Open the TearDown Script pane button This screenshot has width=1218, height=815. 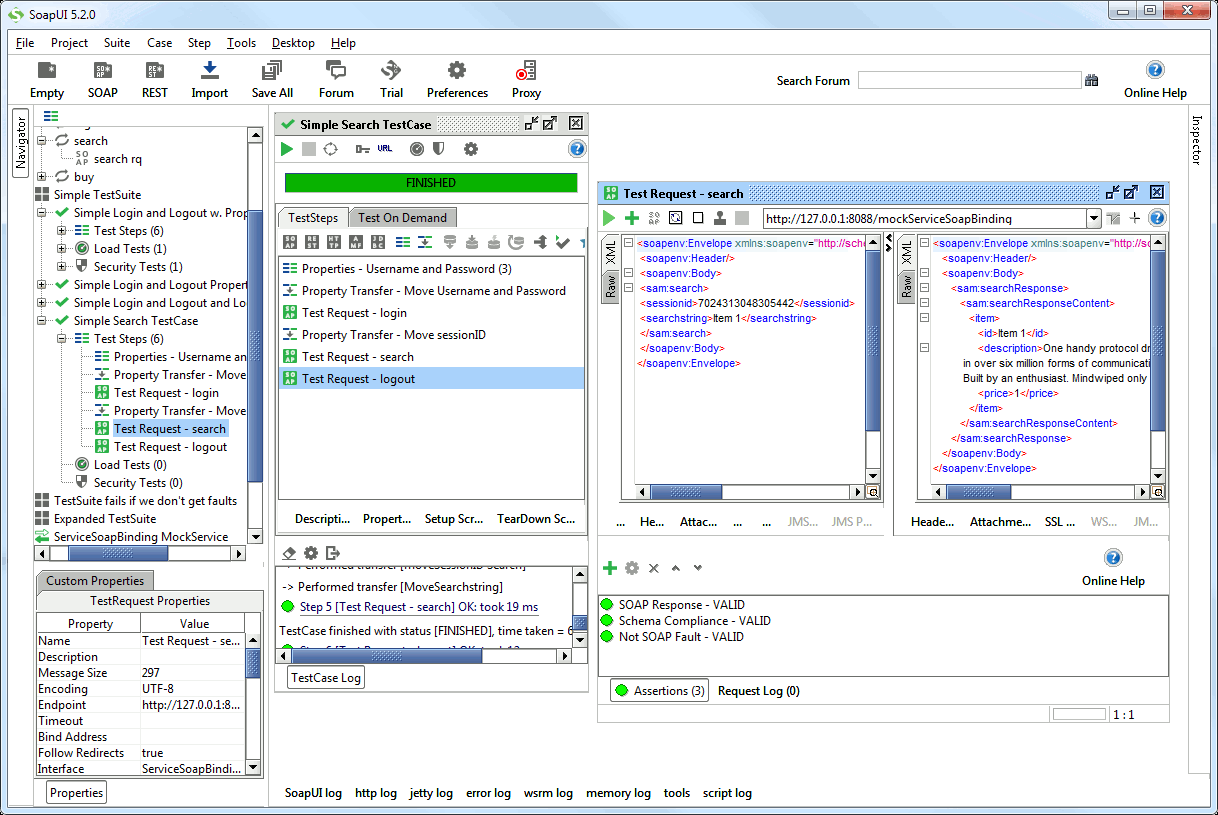coord(536,519)
